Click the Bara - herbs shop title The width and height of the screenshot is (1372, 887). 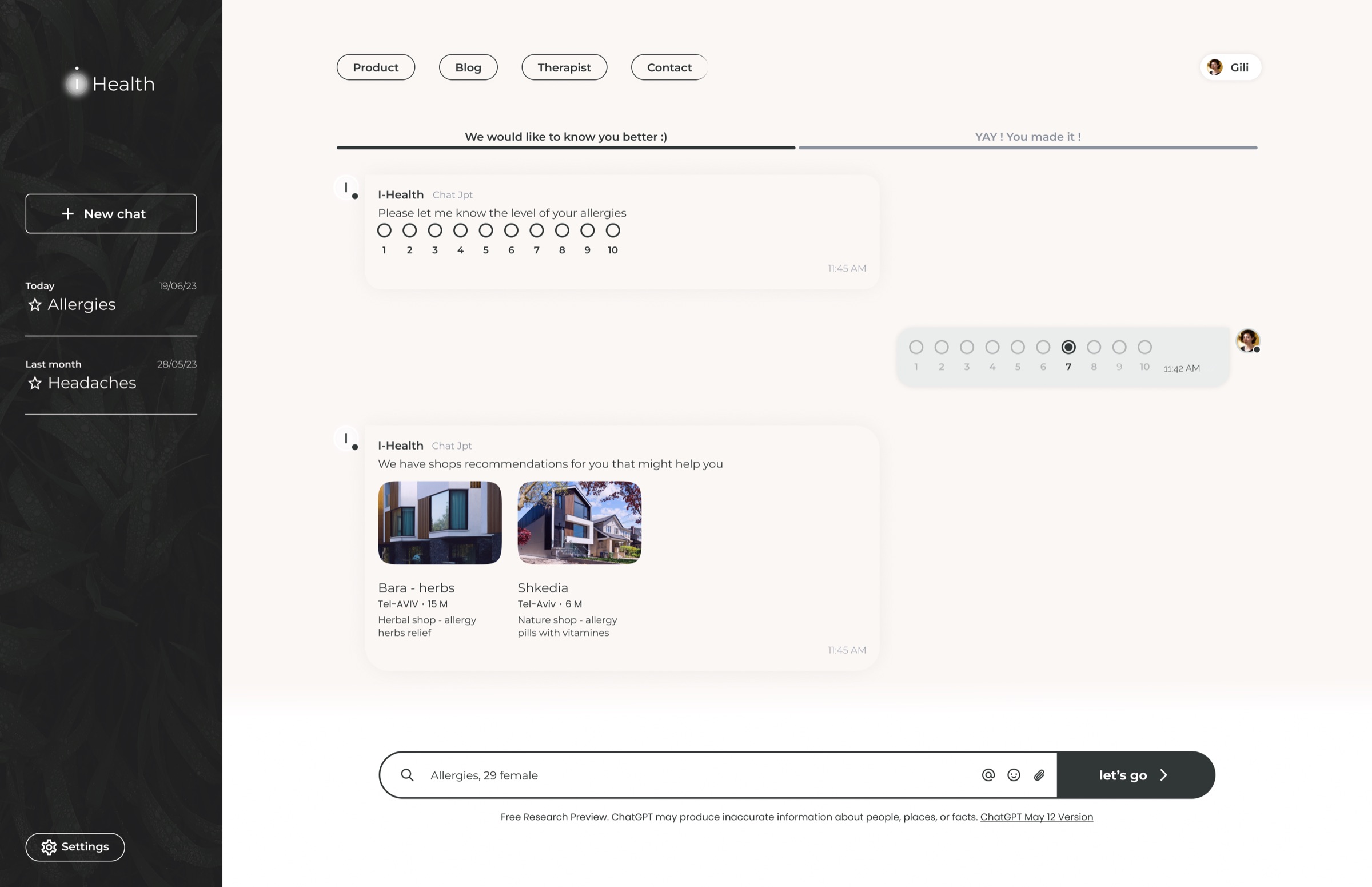416,587
